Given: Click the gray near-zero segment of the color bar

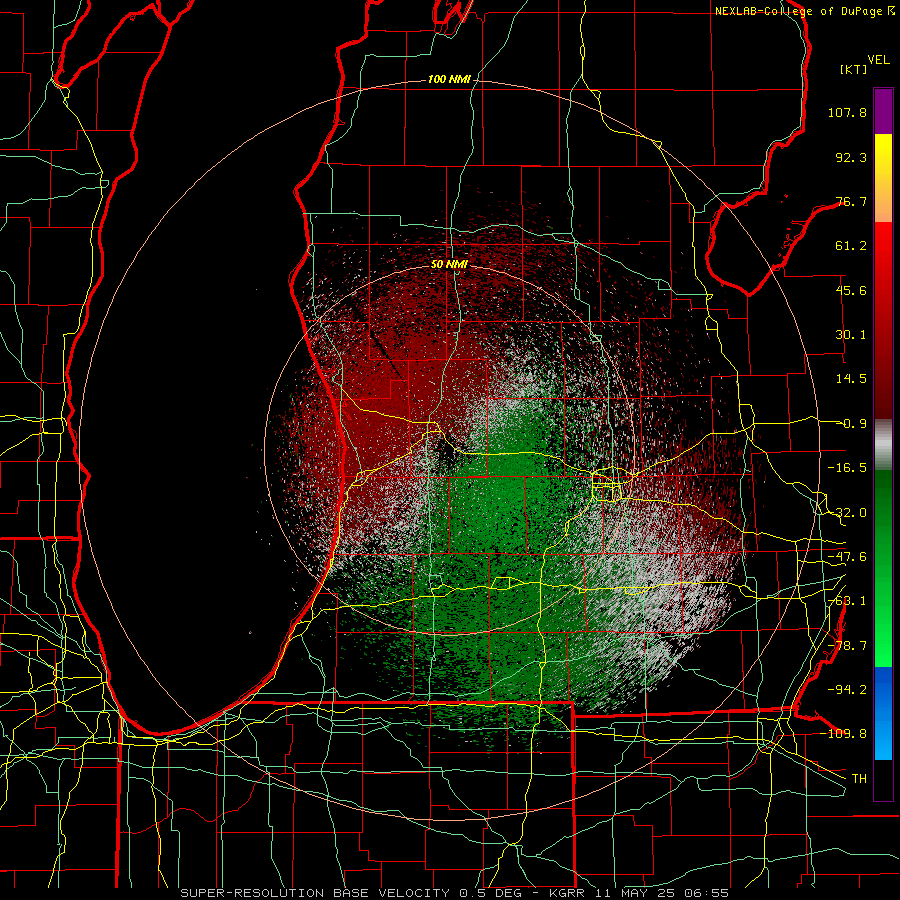Looking at the screenshot, I should [x=883, y=445].
